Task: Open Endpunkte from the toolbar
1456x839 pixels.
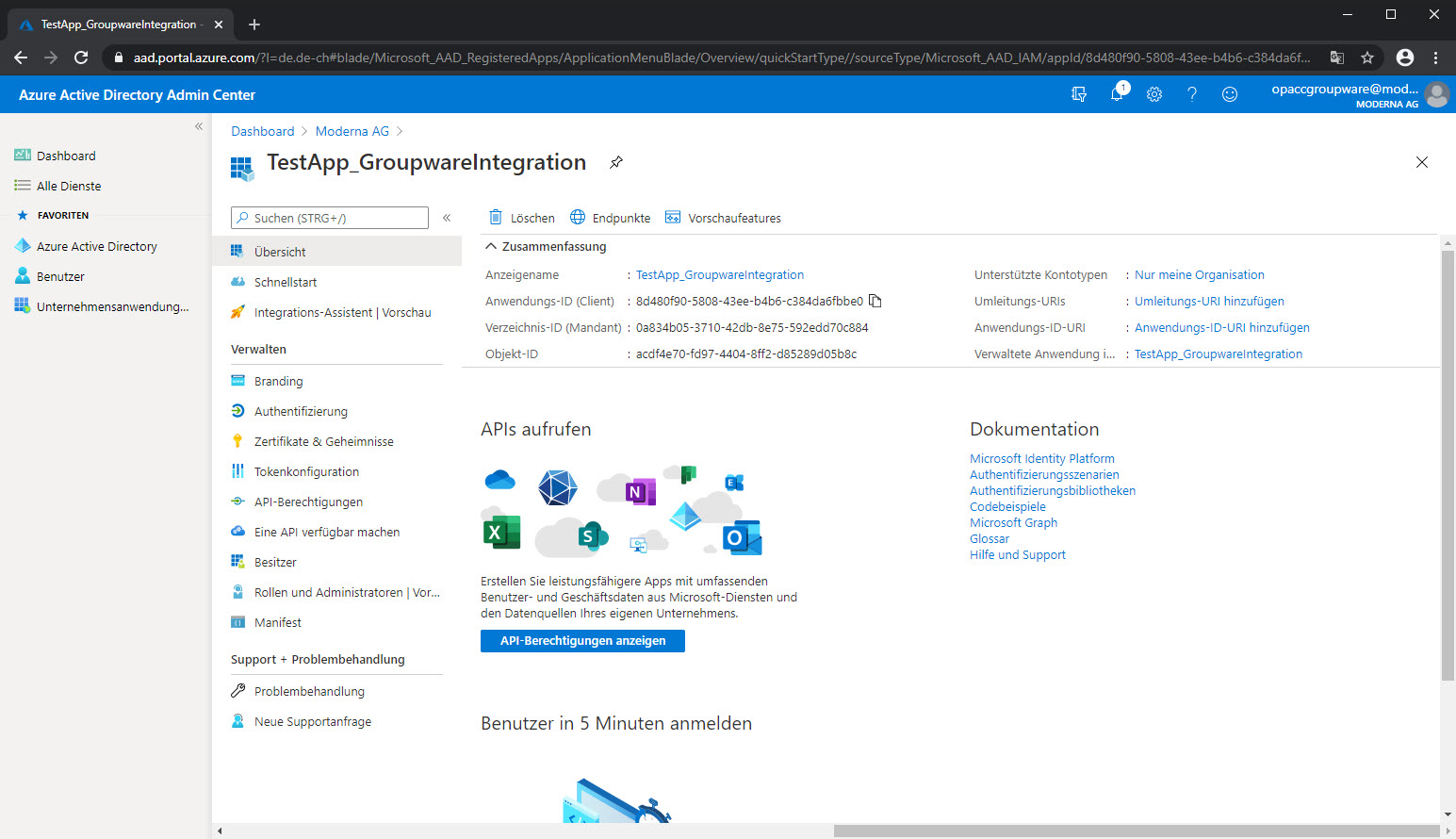Action: coord(611,218)
